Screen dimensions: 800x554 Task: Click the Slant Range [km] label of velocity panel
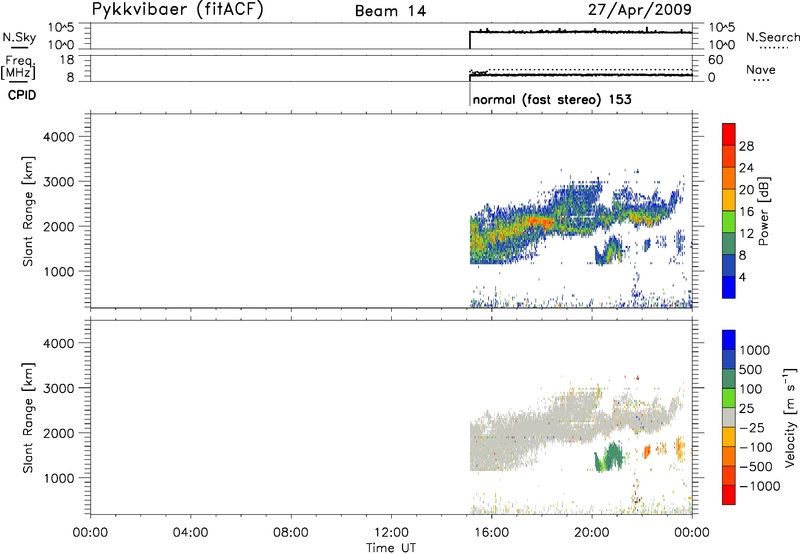click(x=28, y=418)
